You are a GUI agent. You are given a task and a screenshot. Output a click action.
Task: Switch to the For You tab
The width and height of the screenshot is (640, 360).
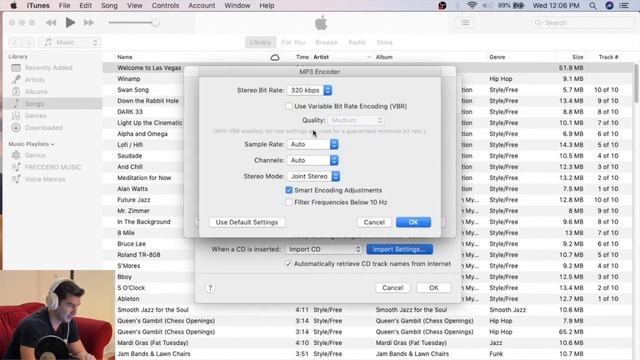click(x=293, y=42)
